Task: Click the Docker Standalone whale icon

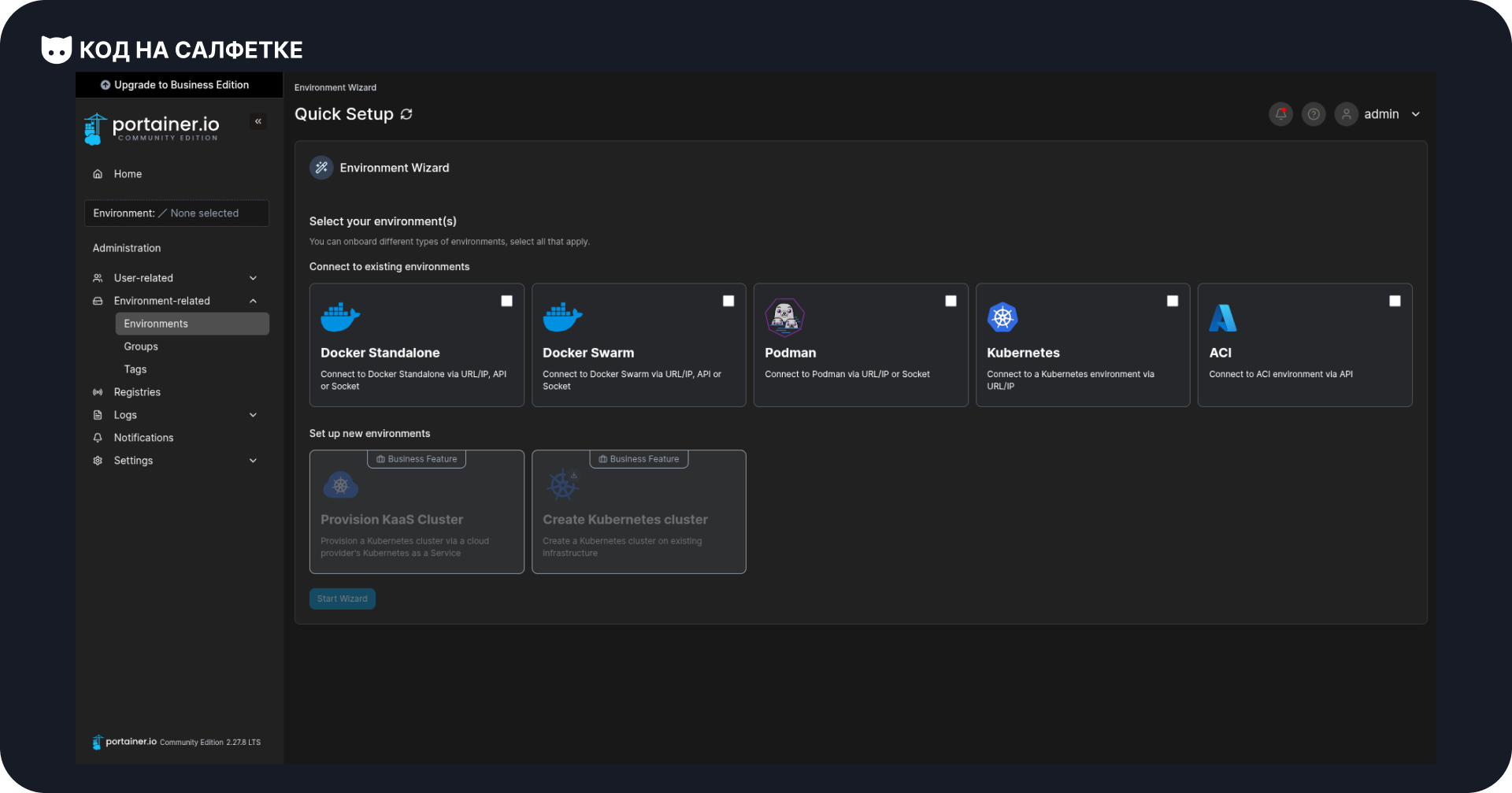Action: coord(340,317)
